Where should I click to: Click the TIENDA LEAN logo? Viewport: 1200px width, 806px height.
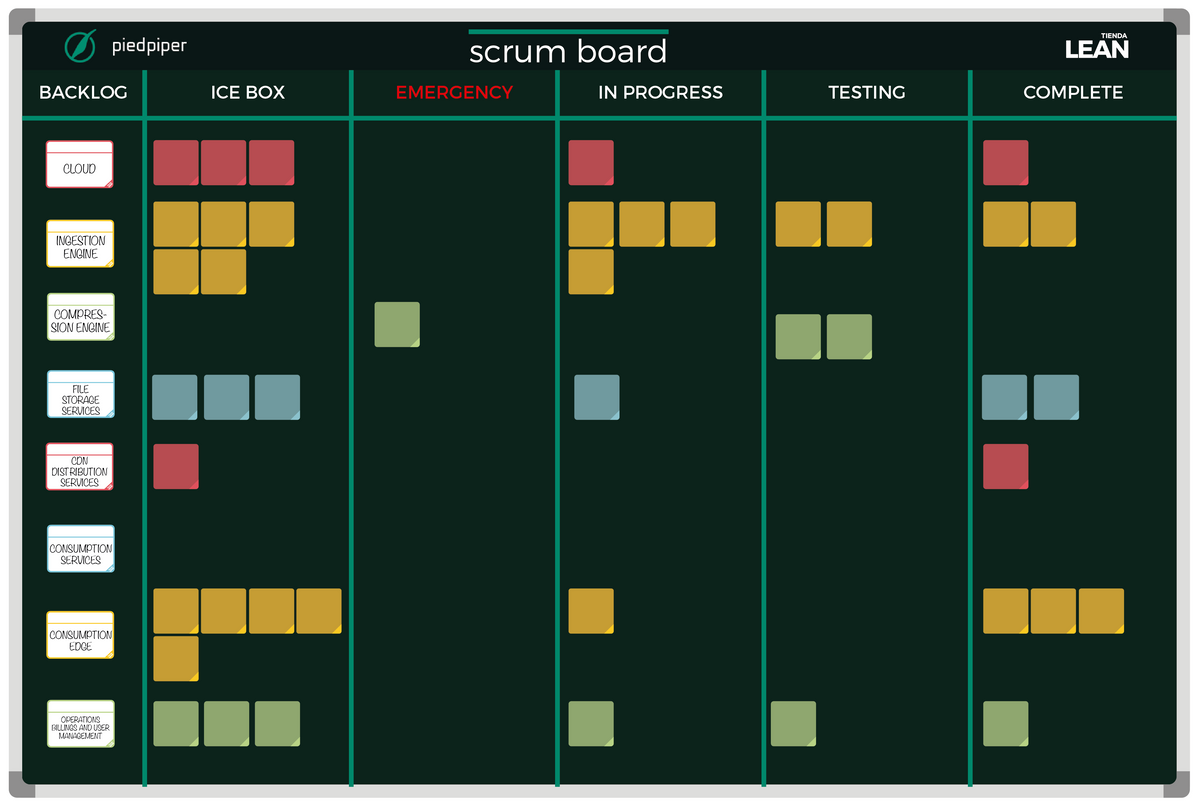[x=1098, y=44]
